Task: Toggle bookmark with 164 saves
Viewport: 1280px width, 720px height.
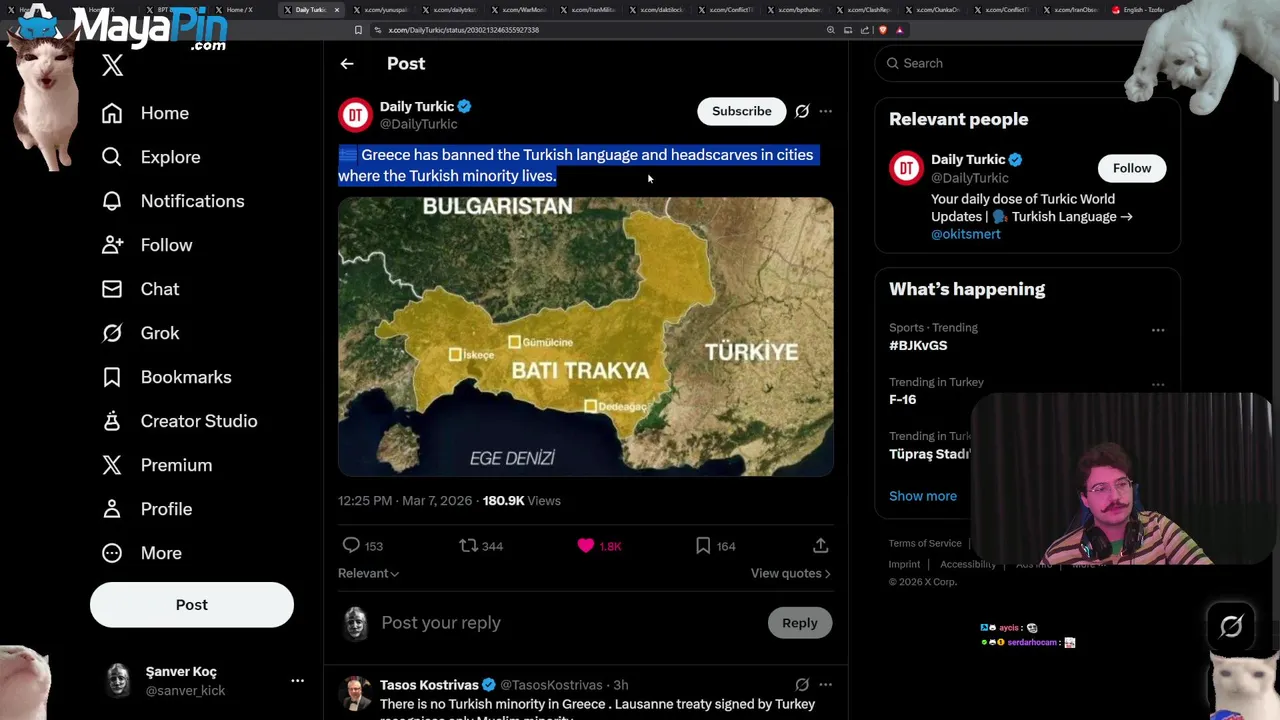Action: 703,545
